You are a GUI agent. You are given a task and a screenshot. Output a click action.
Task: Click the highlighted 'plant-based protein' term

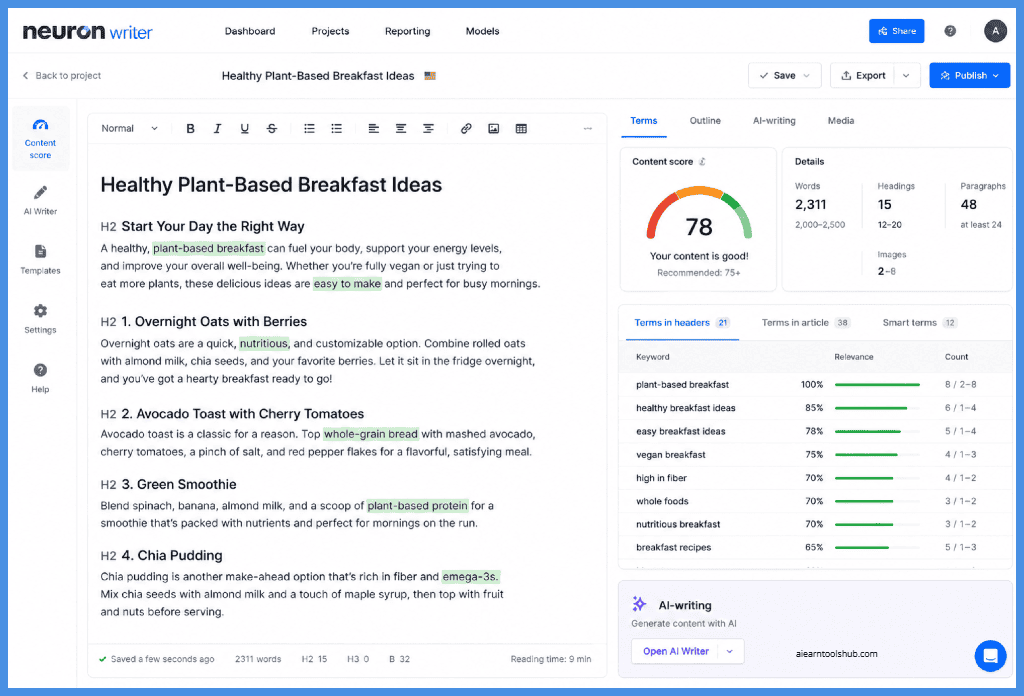(x=417, y=505)
